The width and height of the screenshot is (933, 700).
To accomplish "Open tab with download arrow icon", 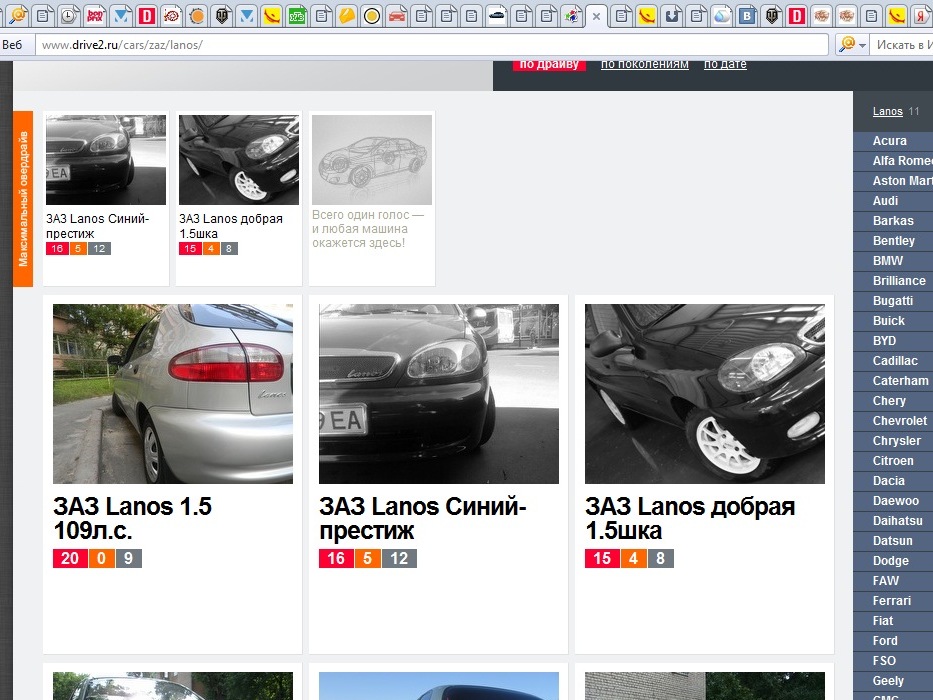I will pos(672,15).
